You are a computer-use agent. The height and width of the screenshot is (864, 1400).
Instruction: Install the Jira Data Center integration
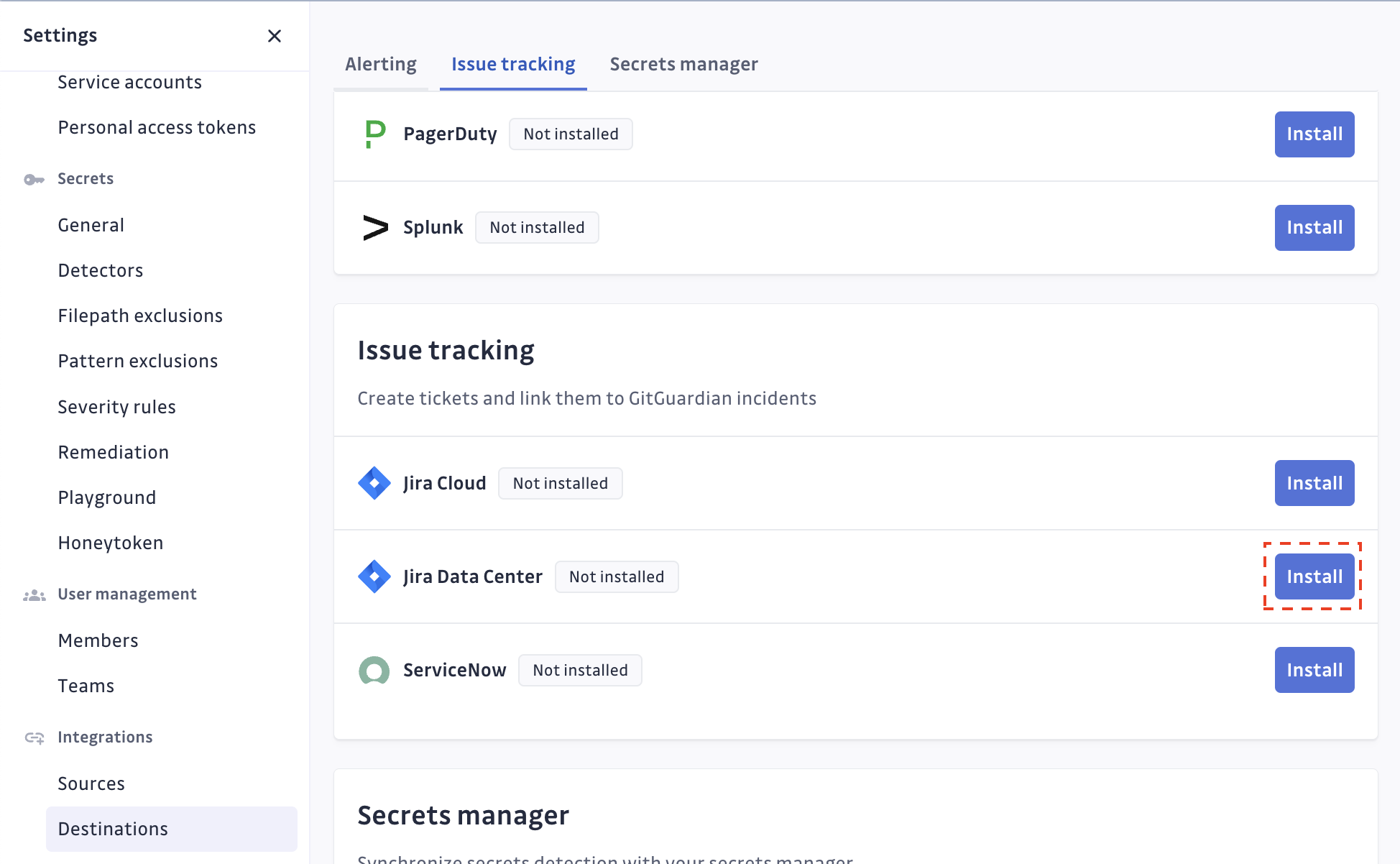pyautogui.click(x=1314, y=576)
